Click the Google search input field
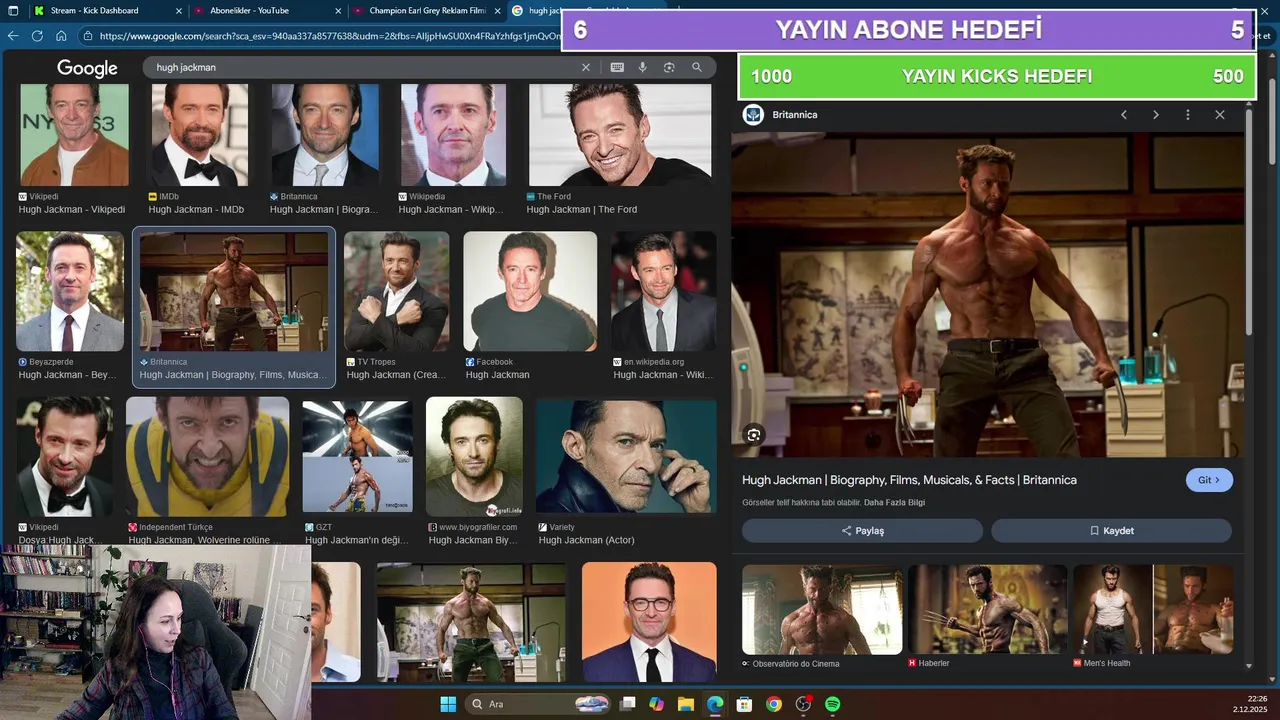 pyautogui.click(x=364, y=67)
